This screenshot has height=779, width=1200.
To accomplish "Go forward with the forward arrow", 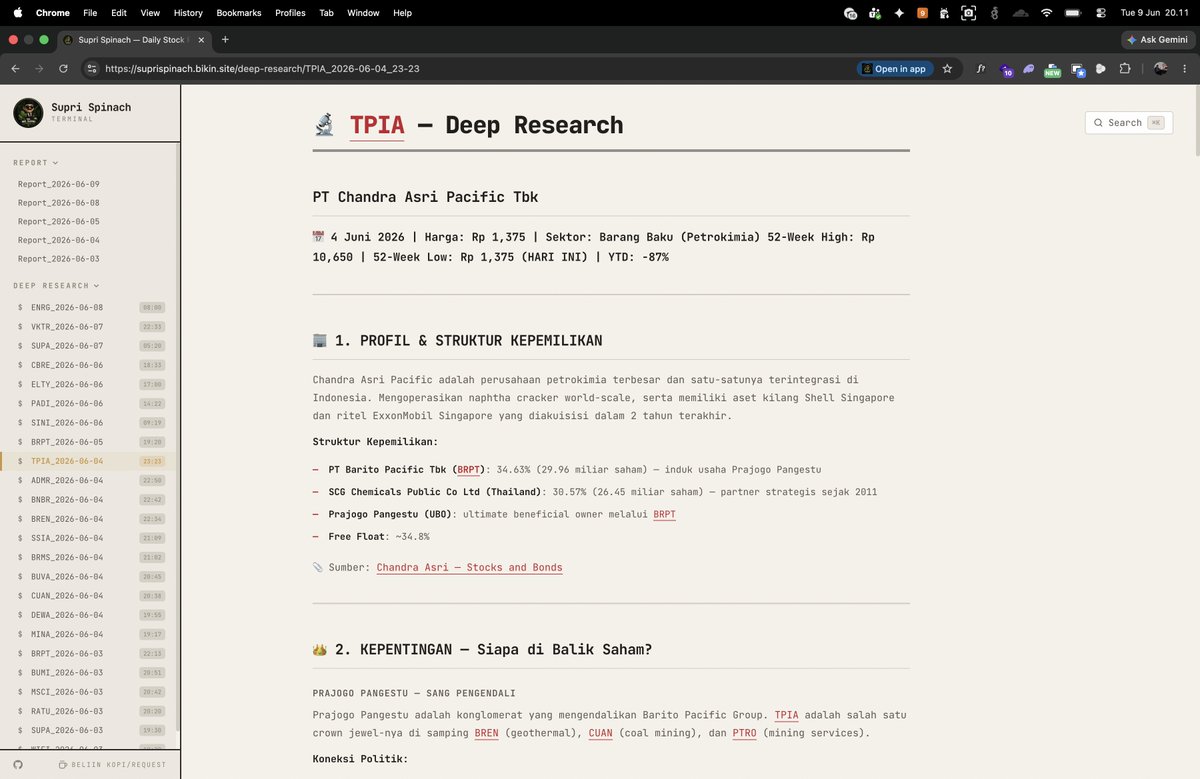I will coord(39,69).
